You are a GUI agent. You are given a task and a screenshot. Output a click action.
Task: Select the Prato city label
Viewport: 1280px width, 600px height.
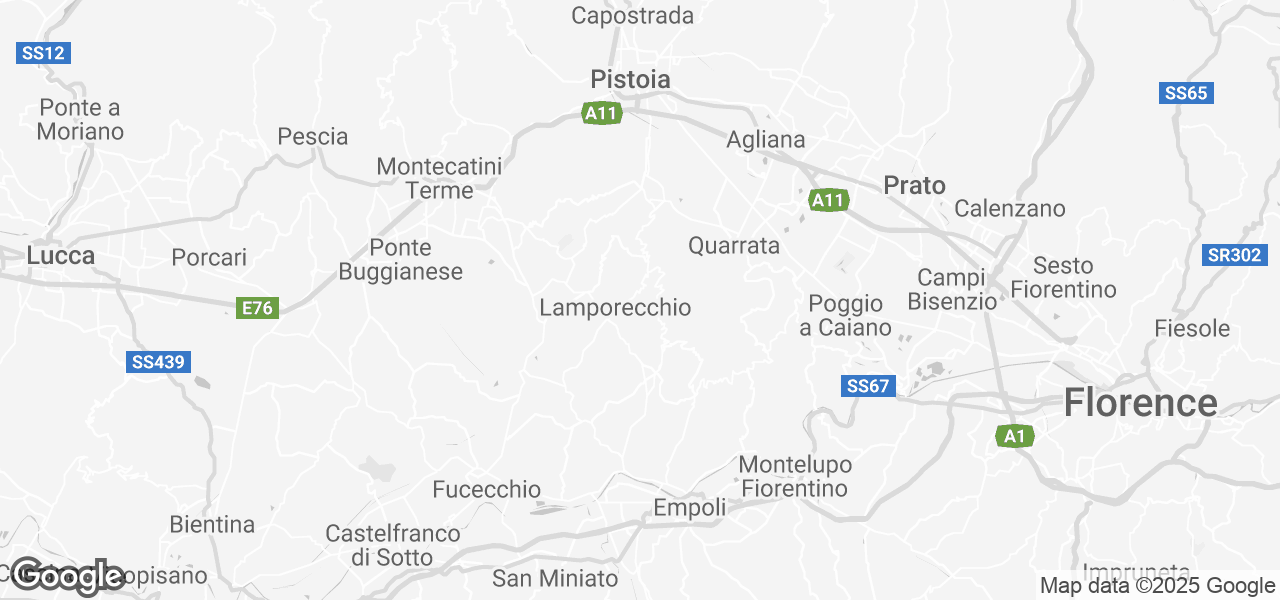pos(915,185)
